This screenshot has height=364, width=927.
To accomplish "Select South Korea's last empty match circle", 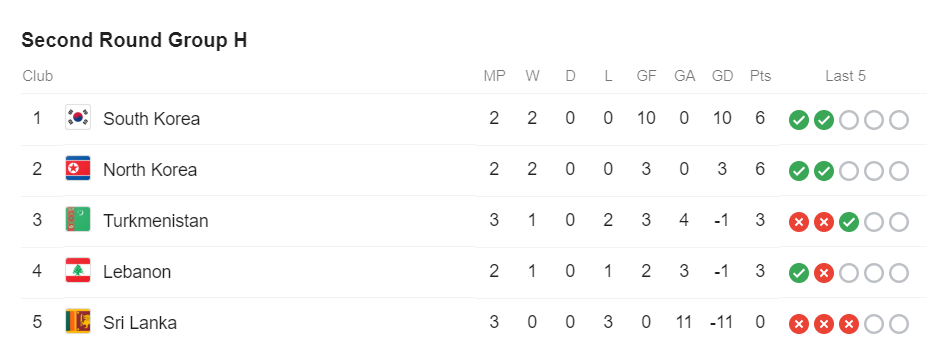I will tap(898, 121).
